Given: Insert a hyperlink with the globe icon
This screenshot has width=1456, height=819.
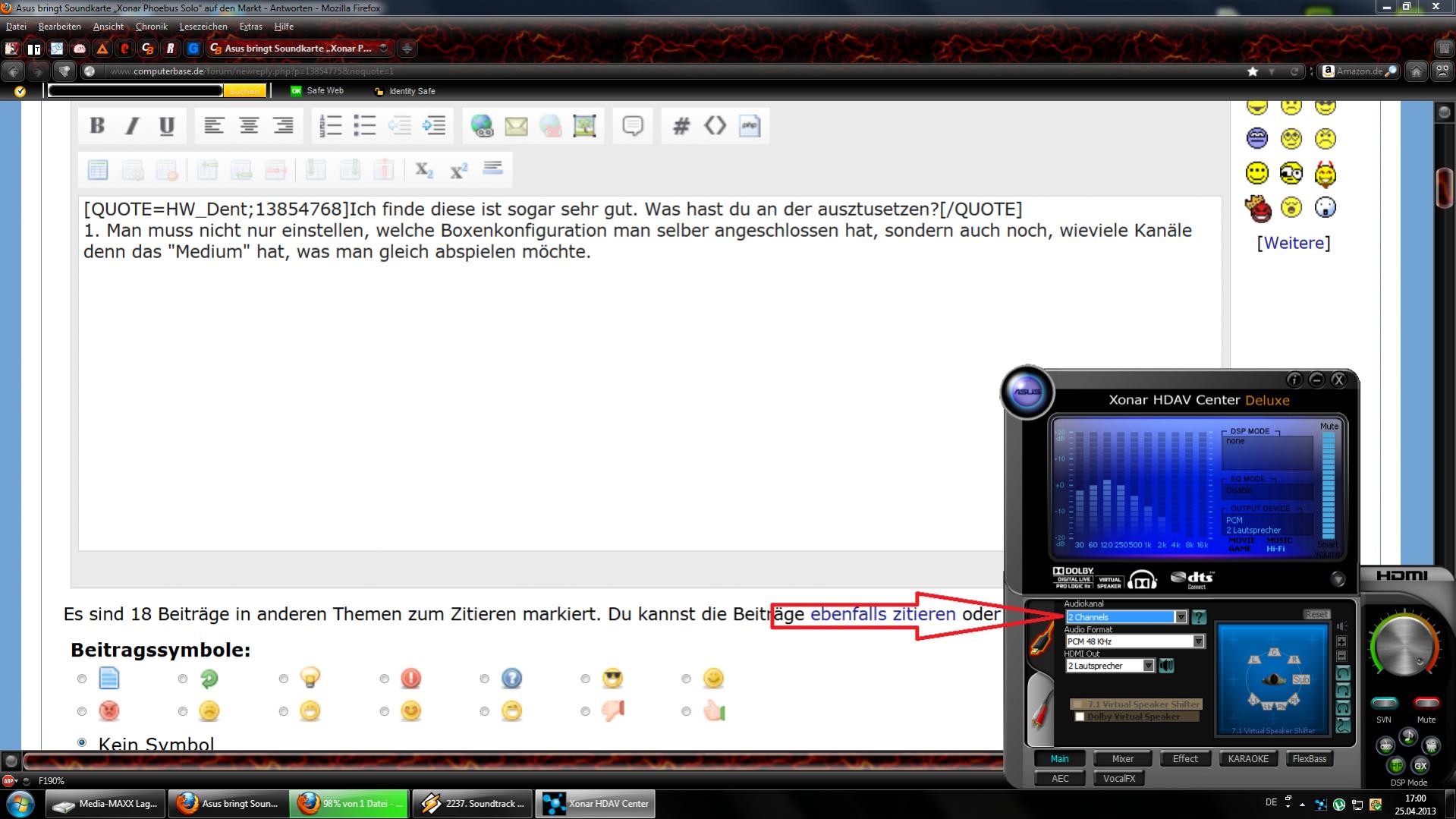Looking at the screenshot, I should (482, 125).
